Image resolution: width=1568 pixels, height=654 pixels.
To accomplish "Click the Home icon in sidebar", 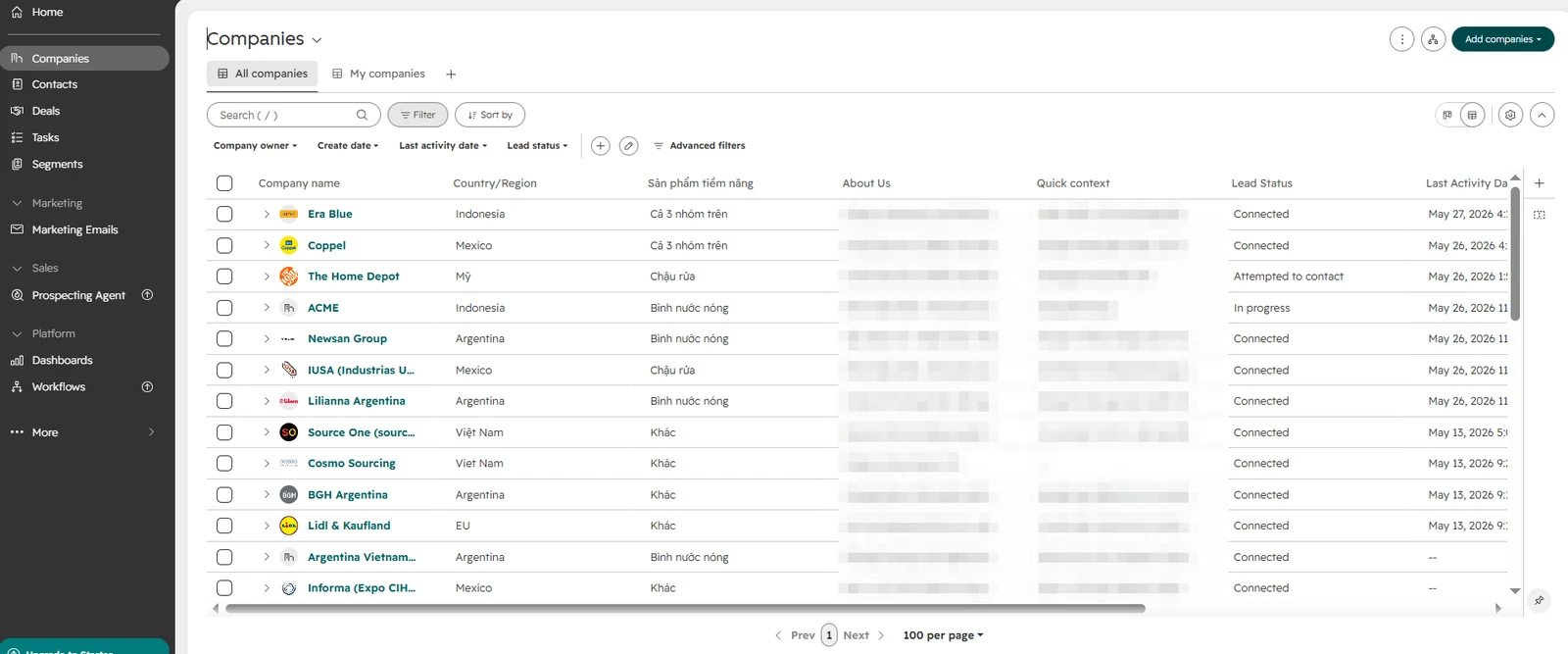I will tap(17, 12).
